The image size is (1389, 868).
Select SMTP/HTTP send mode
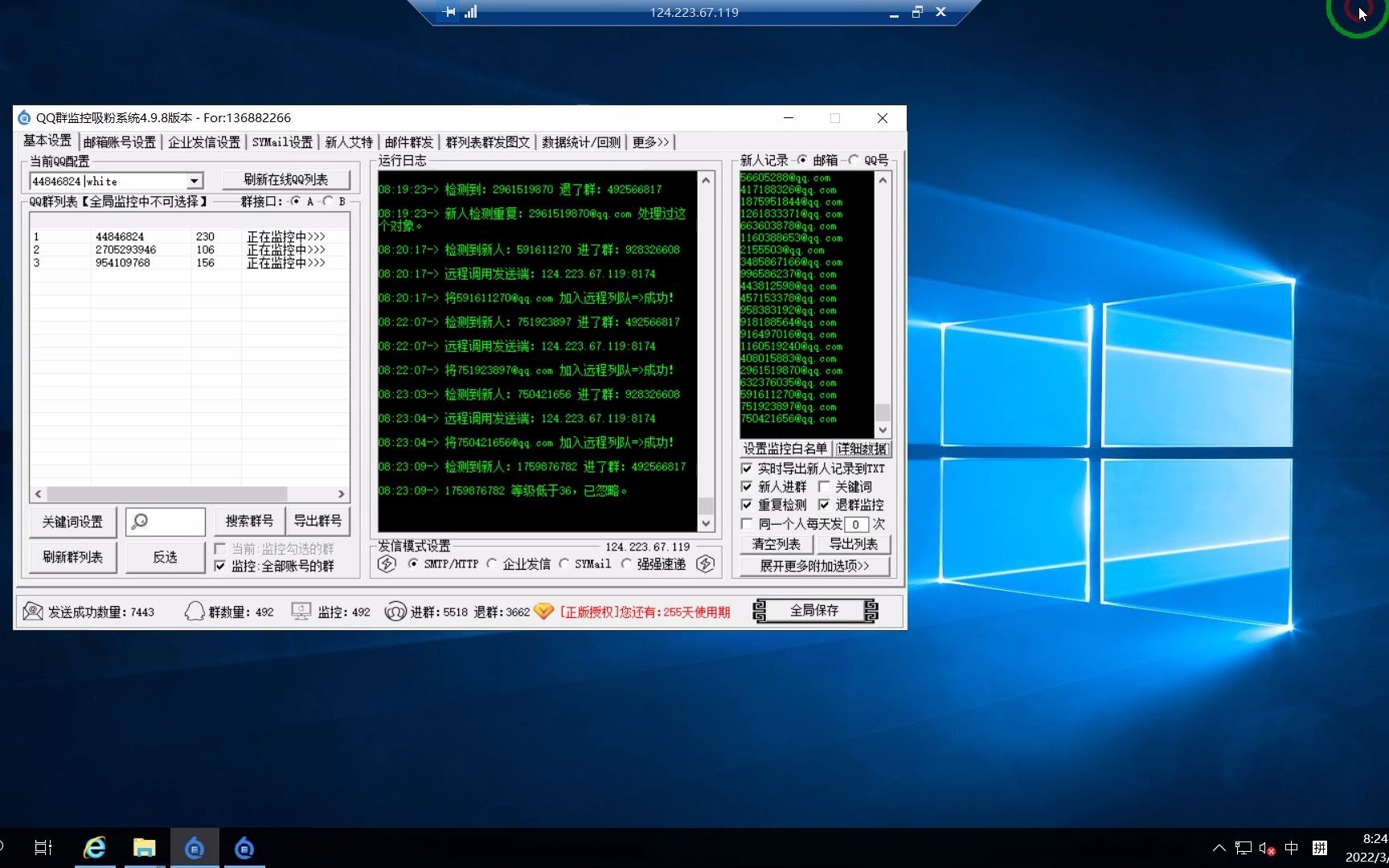coord(412,564)
